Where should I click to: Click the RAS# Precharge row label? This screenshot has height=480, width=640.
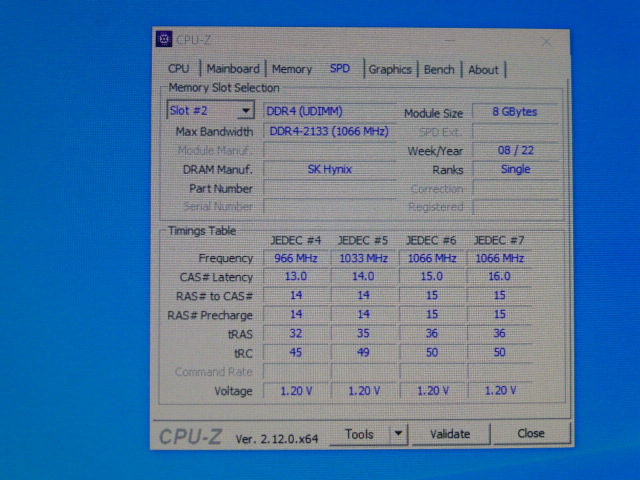pos(210,316)
